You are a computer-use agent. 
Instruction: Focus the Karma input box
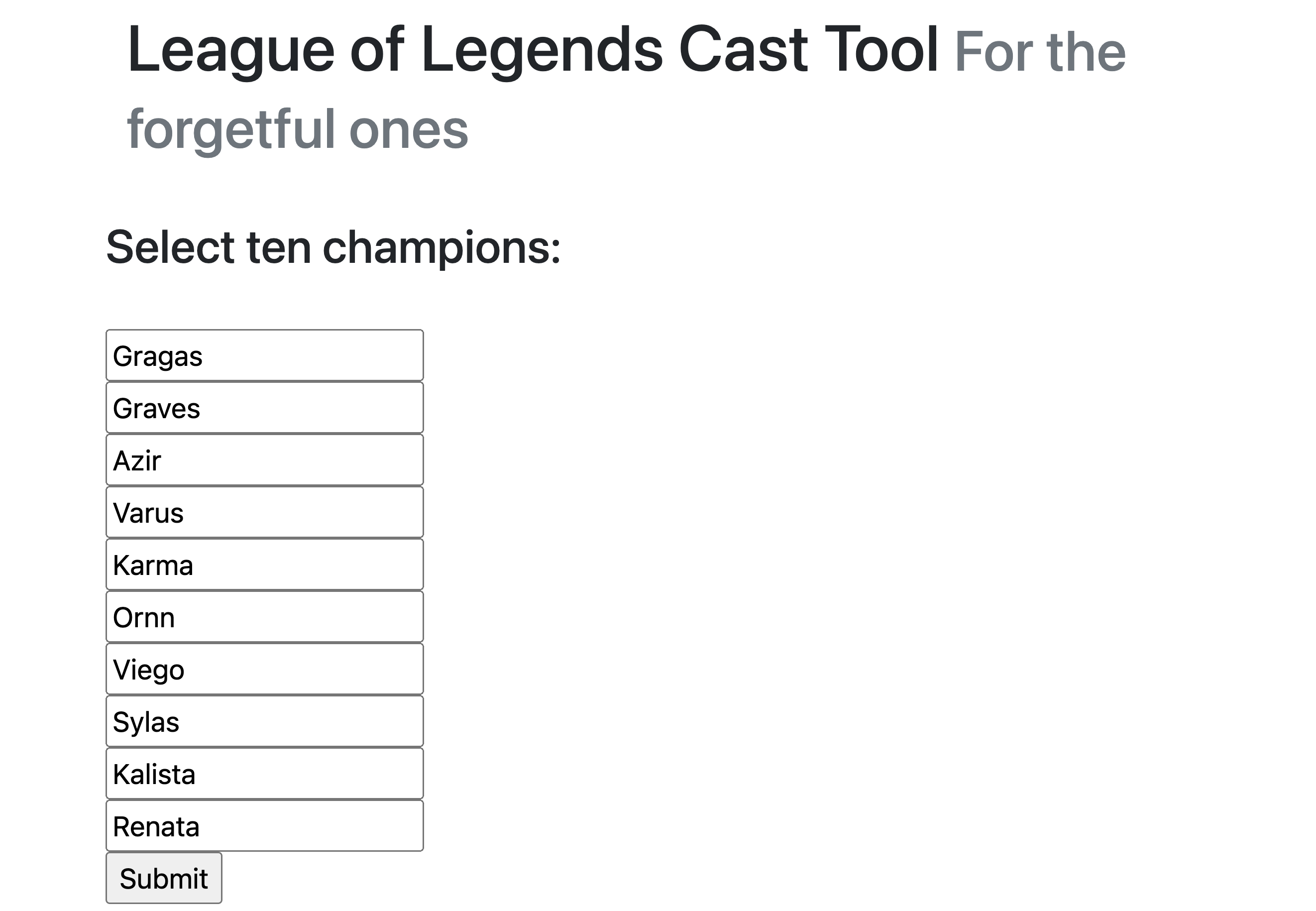click(264, 565)
